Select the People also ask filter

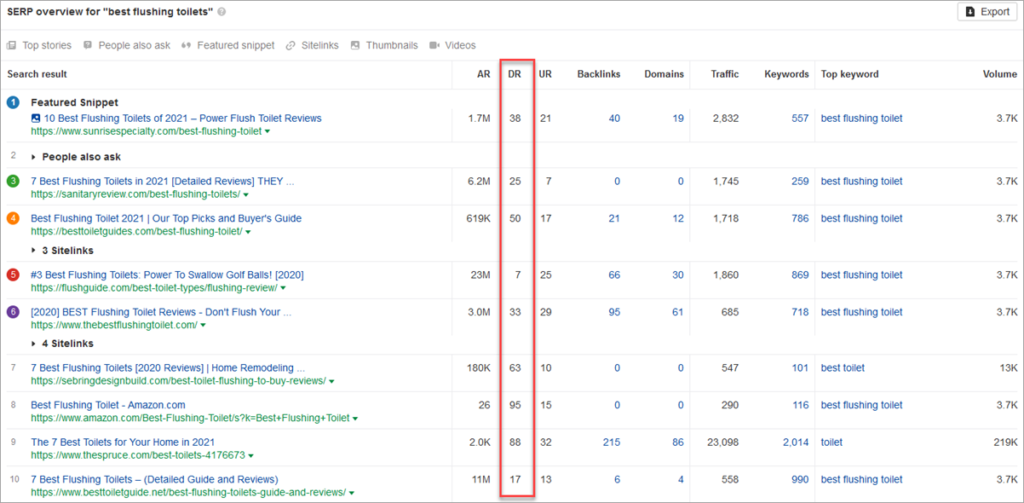click(x=126, y=45)
